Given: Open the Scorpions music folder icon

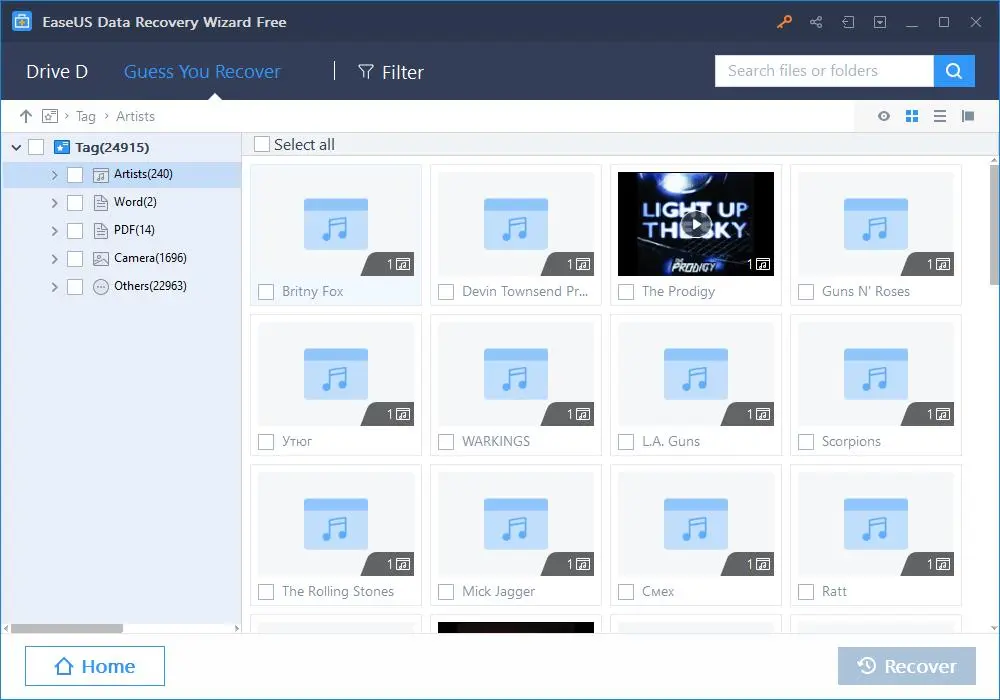Looking at the screenshot, I should (876, 374).
